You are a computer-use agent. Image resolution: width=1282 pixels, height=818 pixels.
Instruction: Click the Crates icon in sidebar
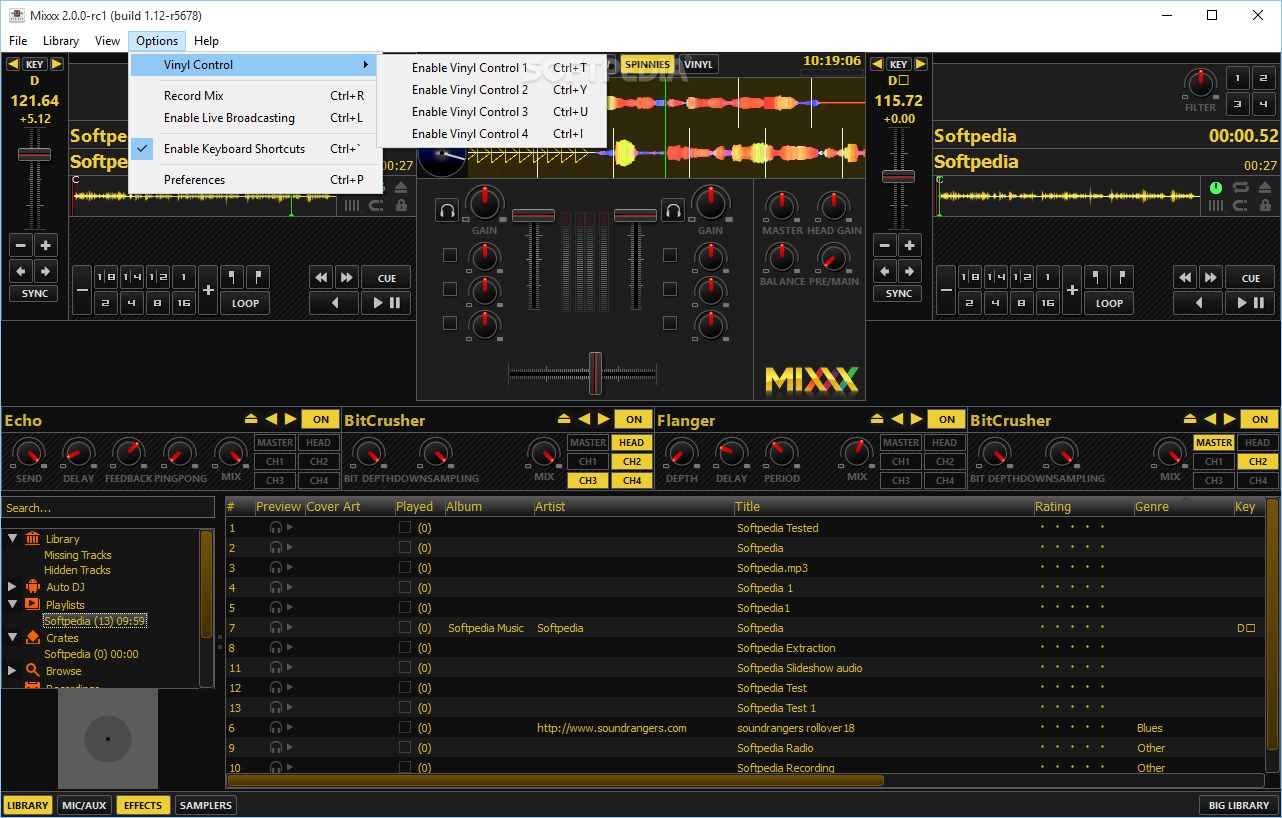pos(32,637)
